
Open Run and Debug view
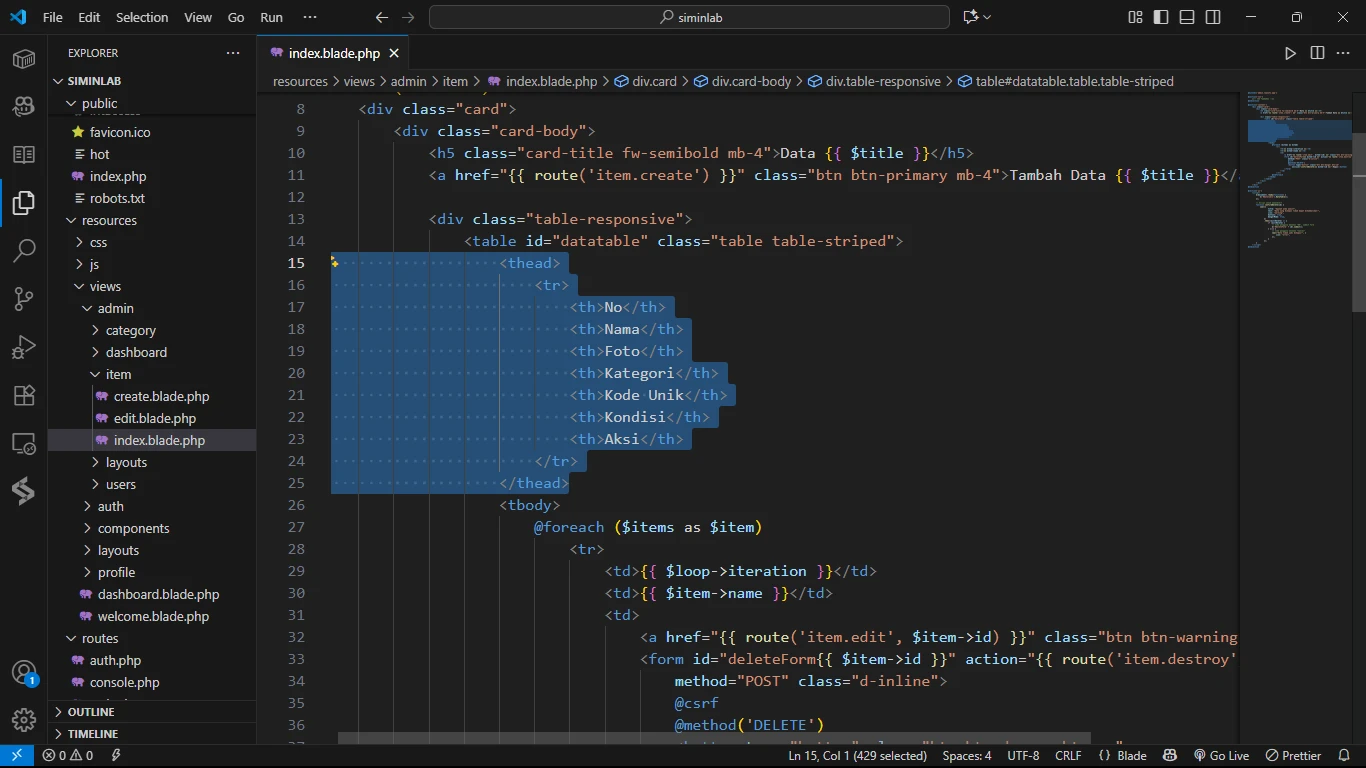pos(24,347)
